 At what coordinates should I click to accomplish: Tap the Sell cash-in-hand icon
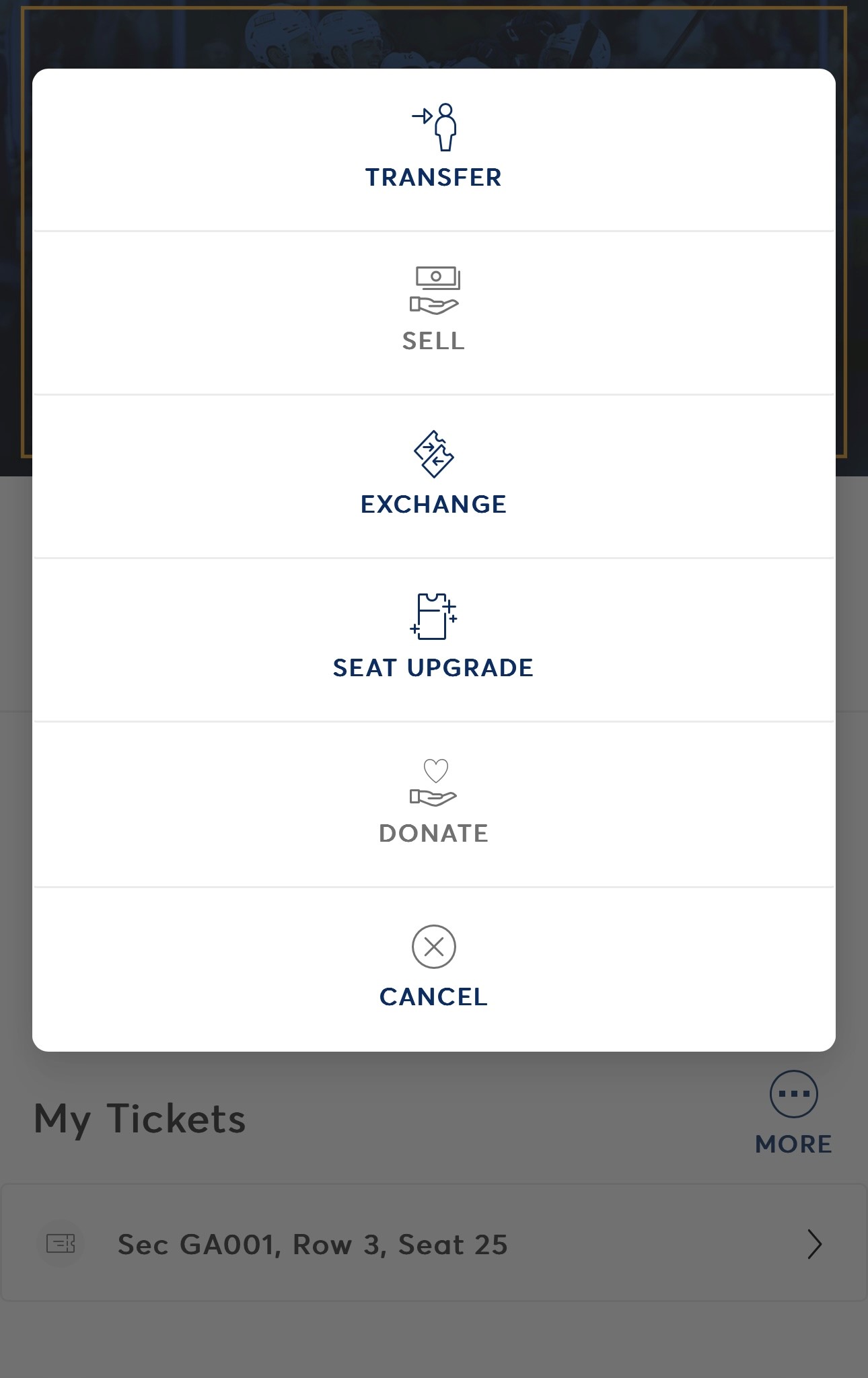[435, 290]
